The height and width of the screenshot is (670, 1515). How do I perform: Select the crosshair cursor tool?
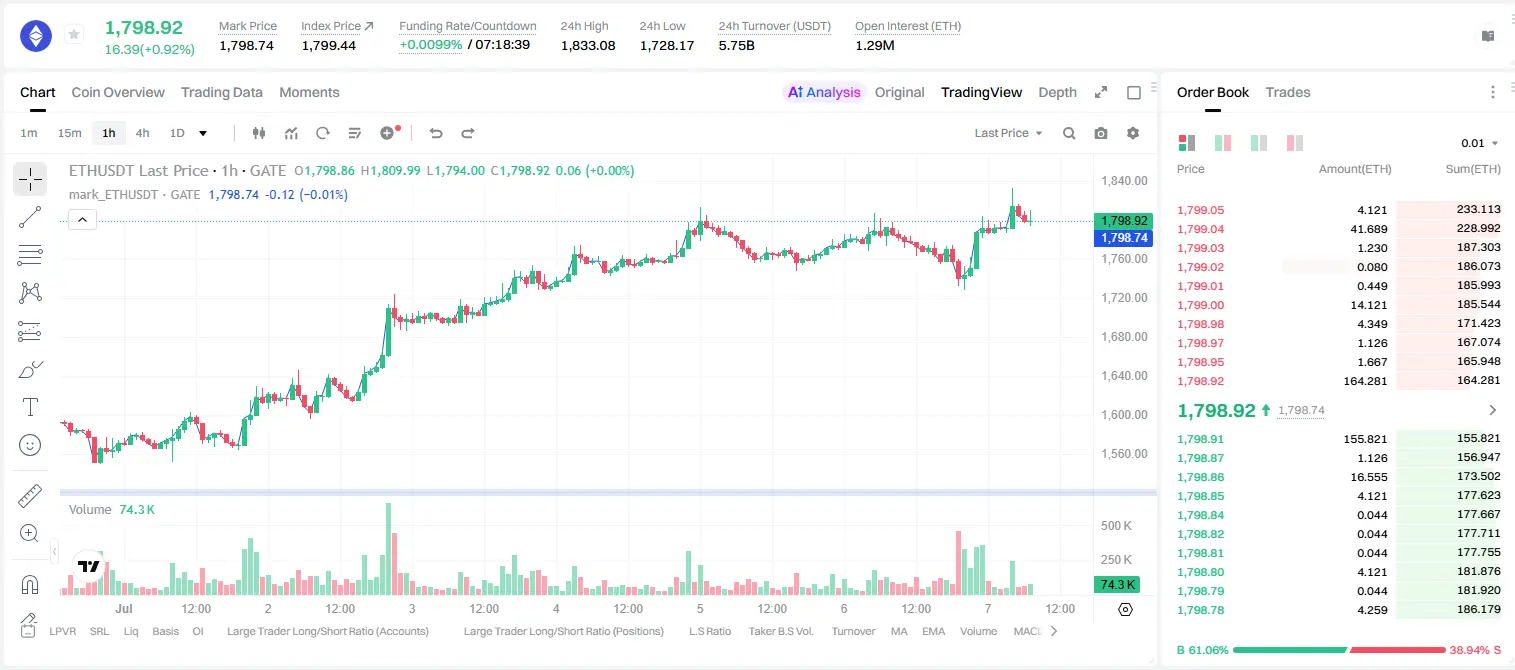(30, 179)
